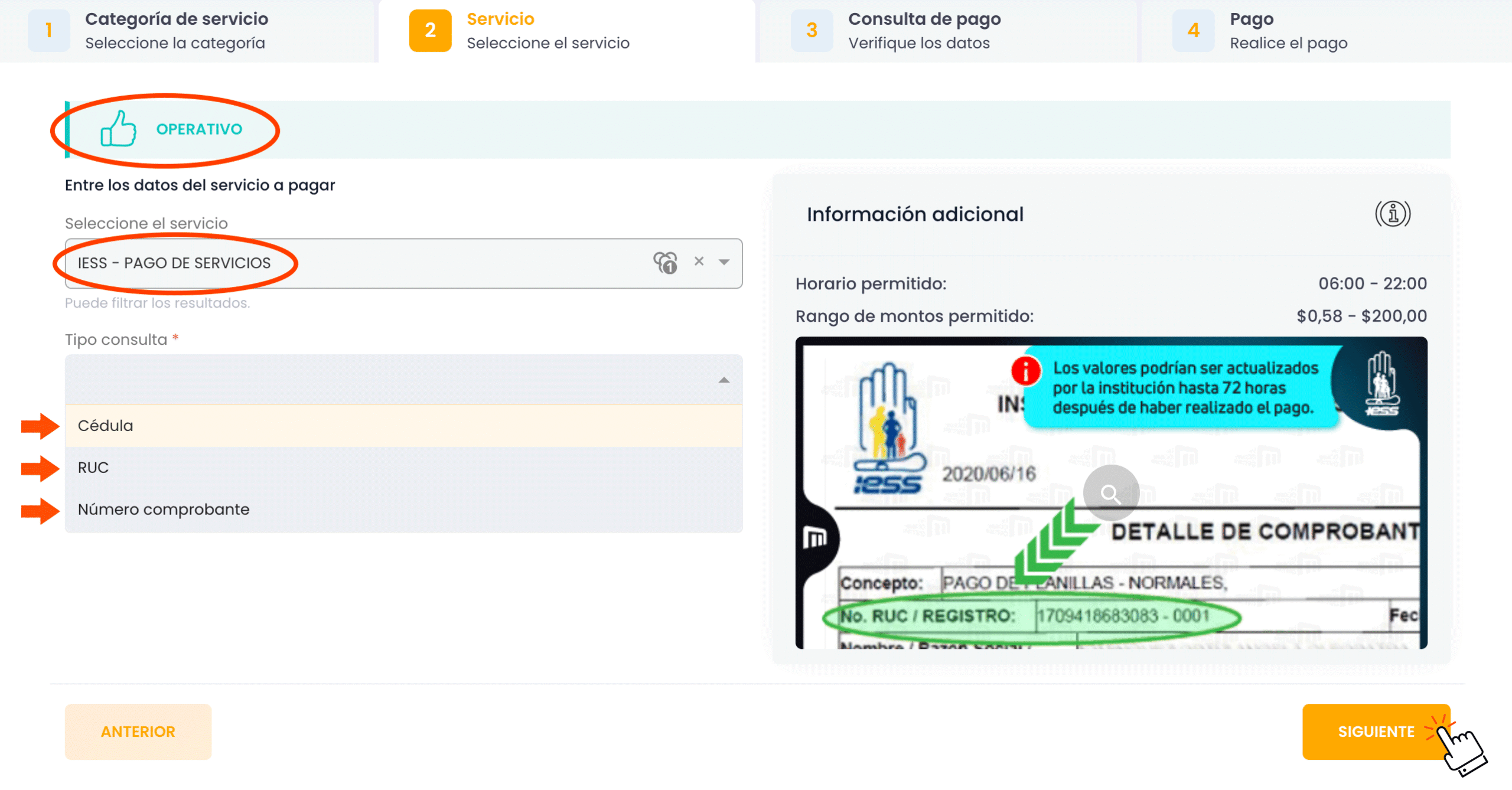Screen dimensions: 1512x790
Task: Click the step number 3 badge
Action: [812, 31]
